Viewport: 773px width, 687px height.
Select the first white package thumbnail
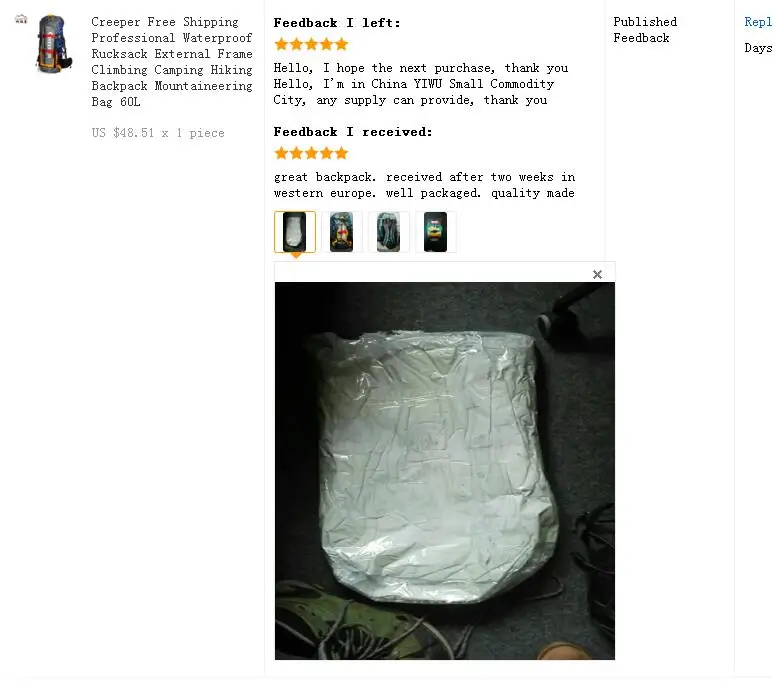point(295,232)
